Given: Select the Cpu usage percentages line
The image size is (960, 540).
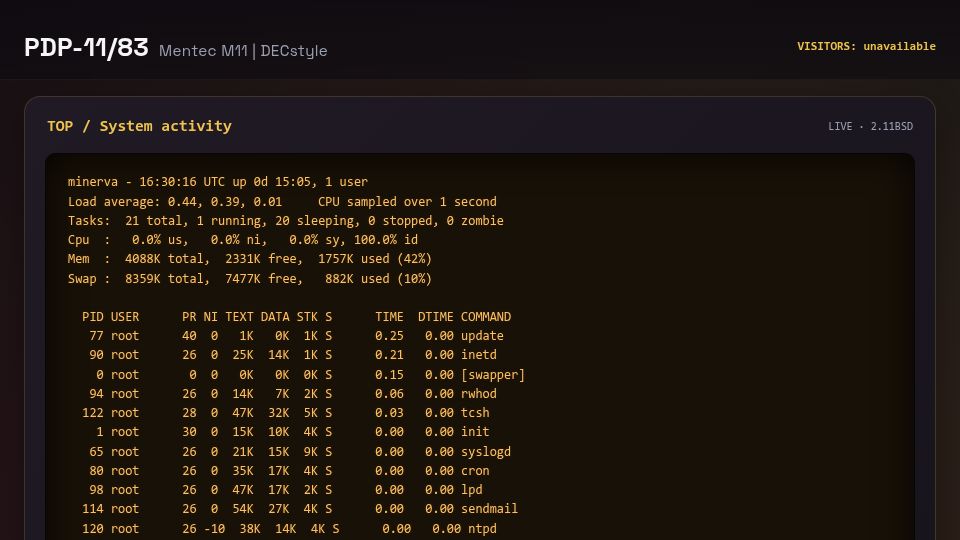Looking at the screenshot, I should (x=243, y=239).
